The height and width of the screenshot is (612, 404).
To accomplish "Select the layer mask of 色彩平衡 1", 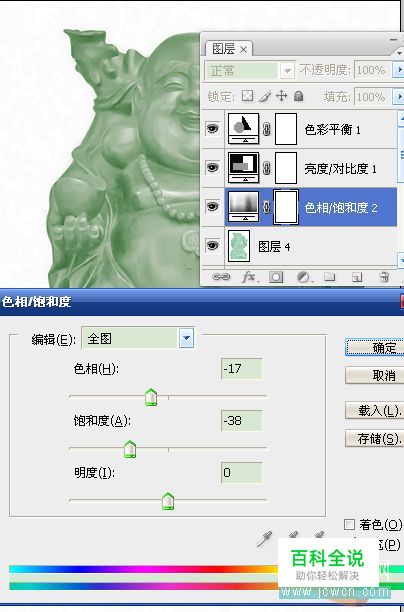I will click(x=286, y=129).
